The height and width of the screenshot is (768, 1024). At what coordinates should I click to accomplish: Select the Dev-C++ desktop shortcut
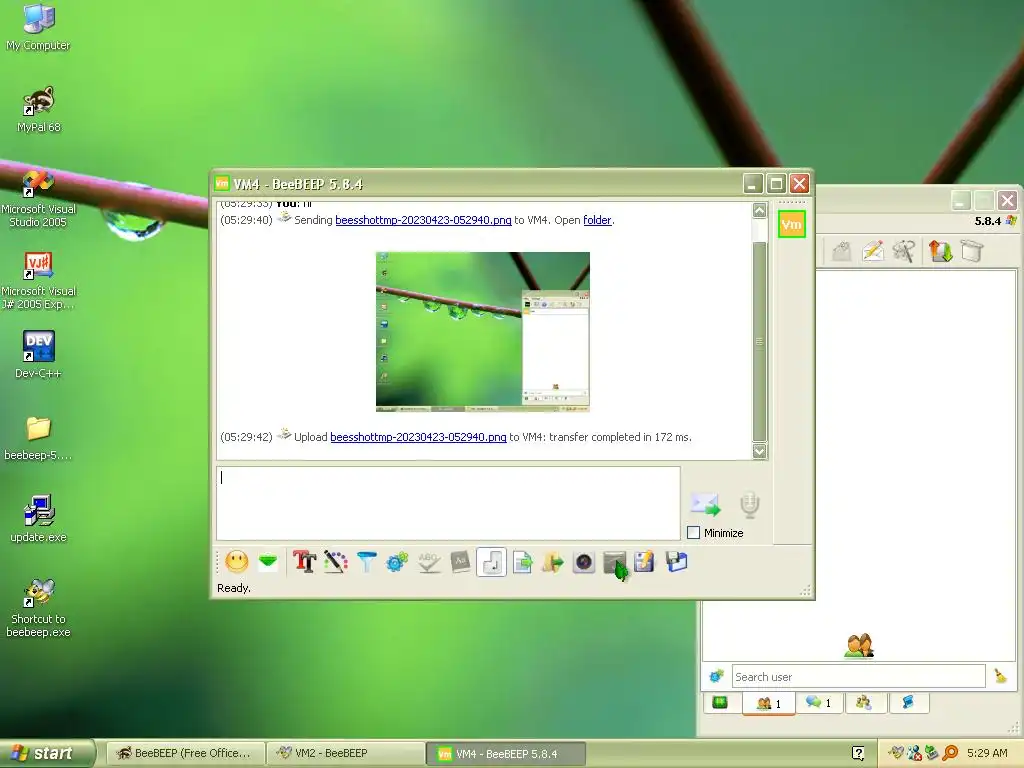[x=39, y=355]
